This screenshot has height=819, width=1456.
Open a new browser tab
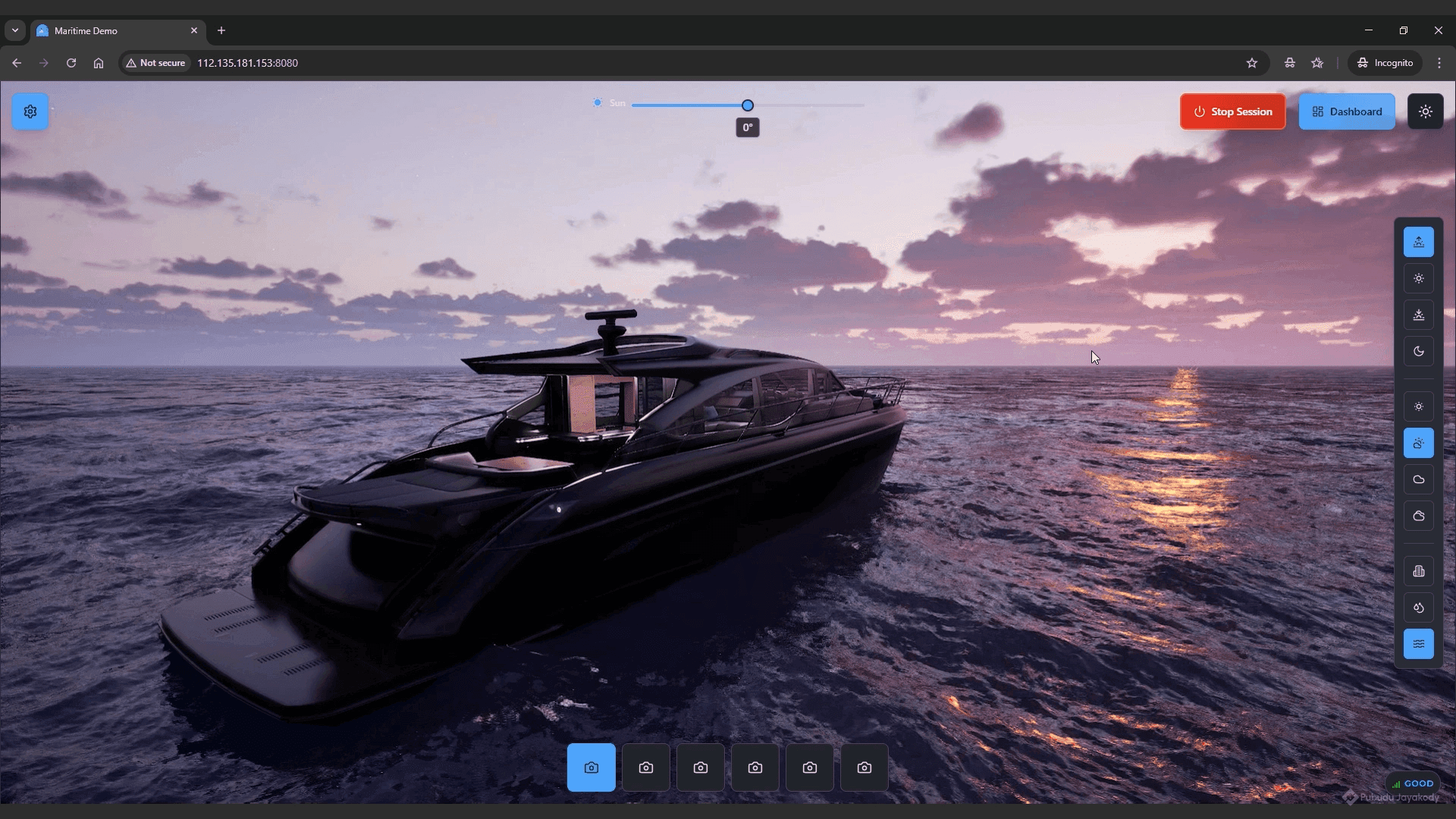pos(221,30)
